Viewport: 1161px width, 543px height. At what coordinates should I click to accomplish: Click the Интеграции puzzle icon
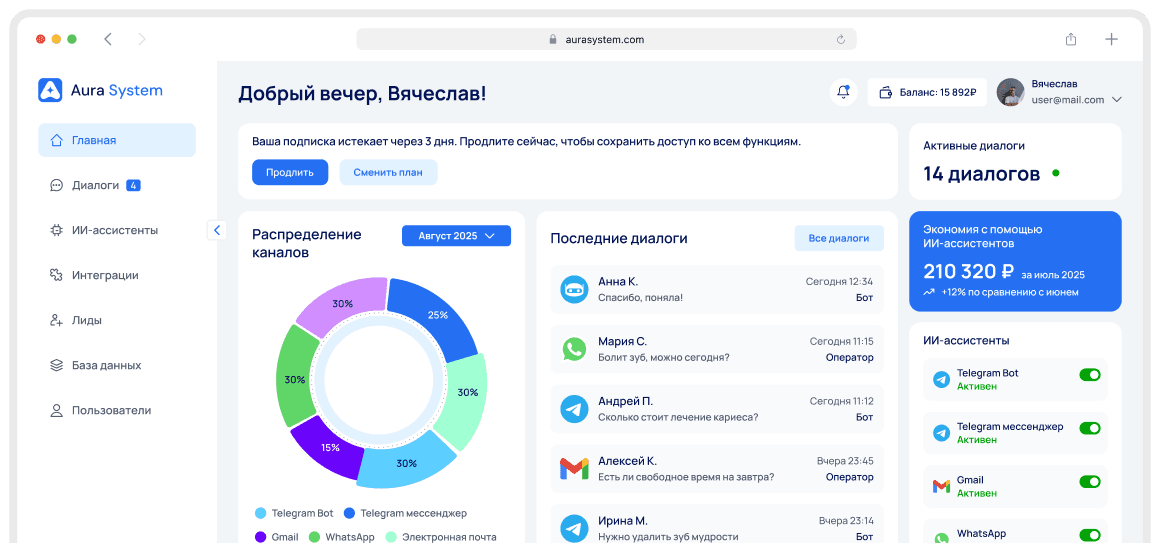click(x=56, y=275)
